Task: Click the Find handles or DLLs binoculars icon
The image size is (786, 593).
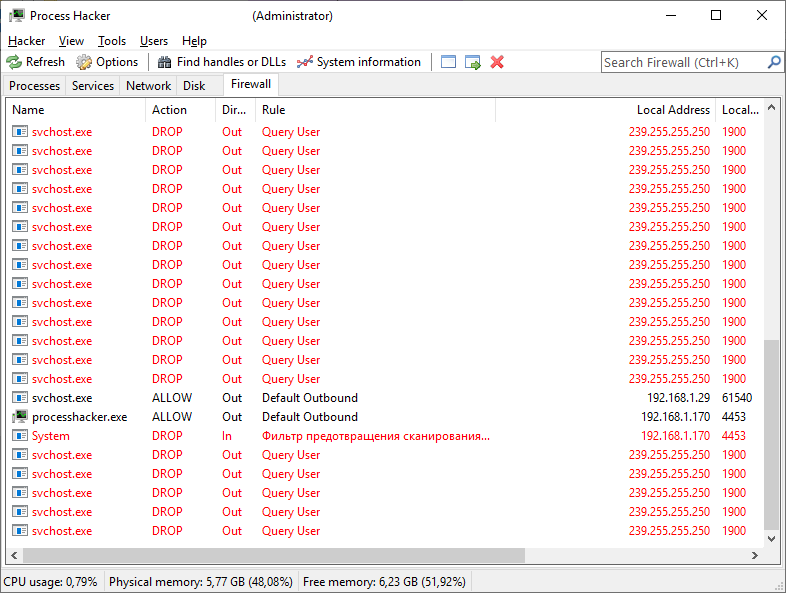Action: (x=165, y=62)
